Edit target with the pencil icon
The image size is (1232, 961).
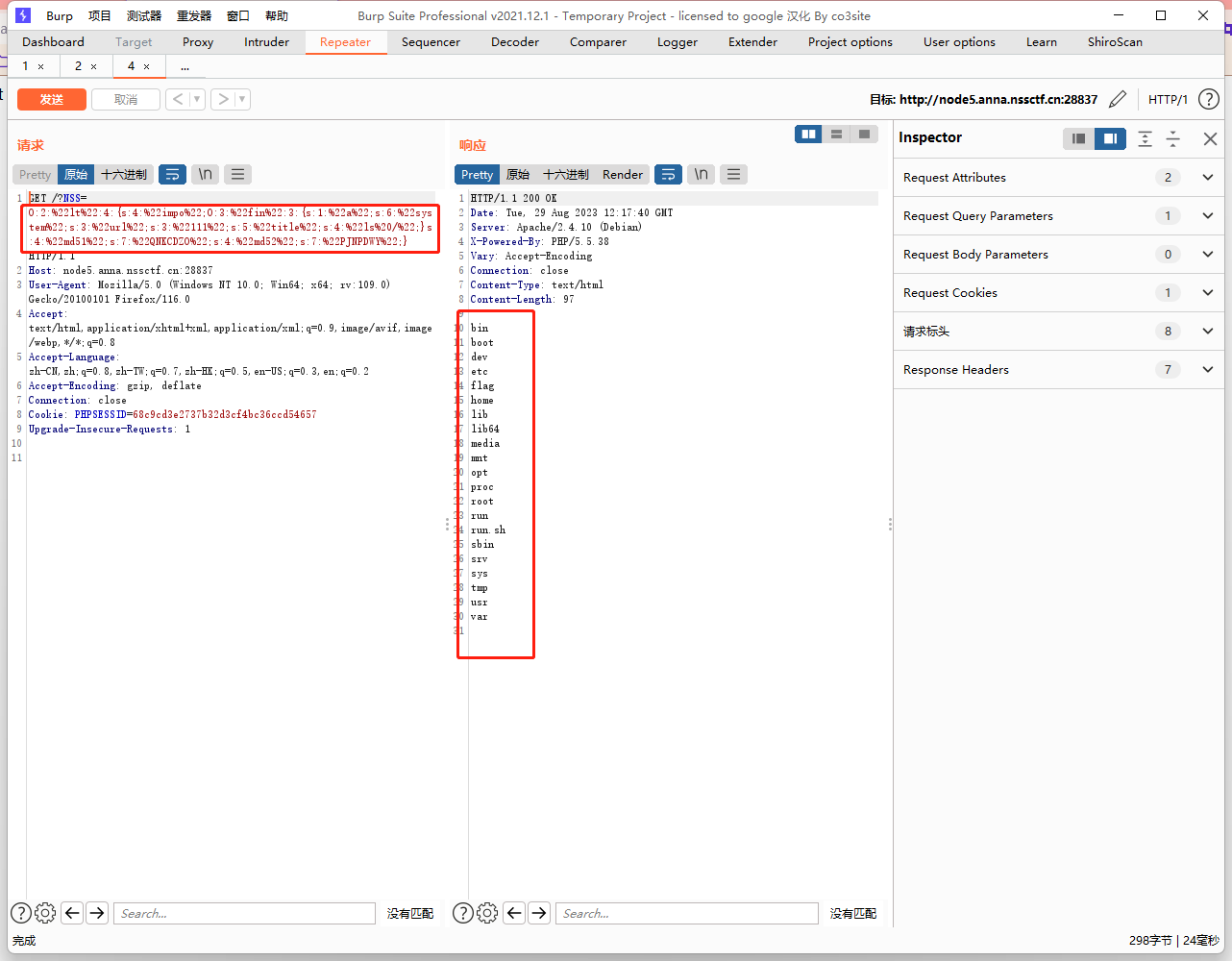tap(1118, 99)
